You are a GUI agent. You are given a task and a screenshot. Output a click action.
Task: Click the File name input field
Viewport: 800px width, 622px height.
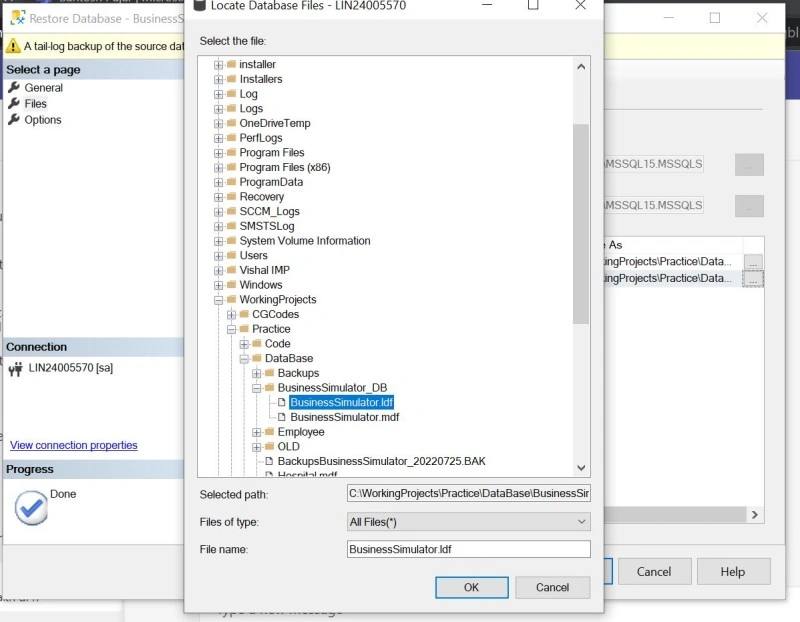(468, 549)
